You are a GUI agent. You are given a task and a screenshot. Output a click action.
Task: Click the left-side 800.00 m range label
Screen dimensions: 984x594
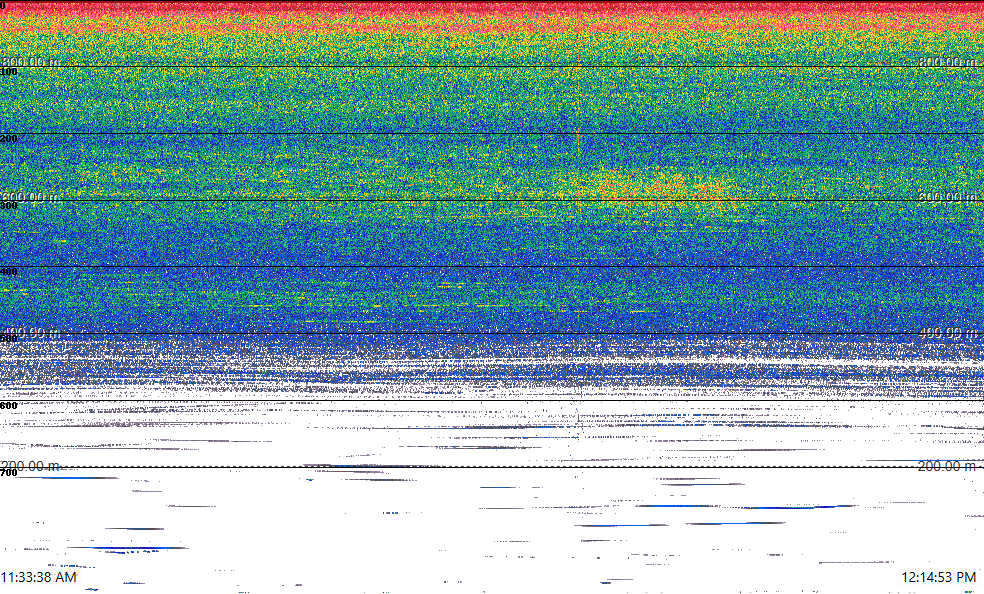(30, 61)
